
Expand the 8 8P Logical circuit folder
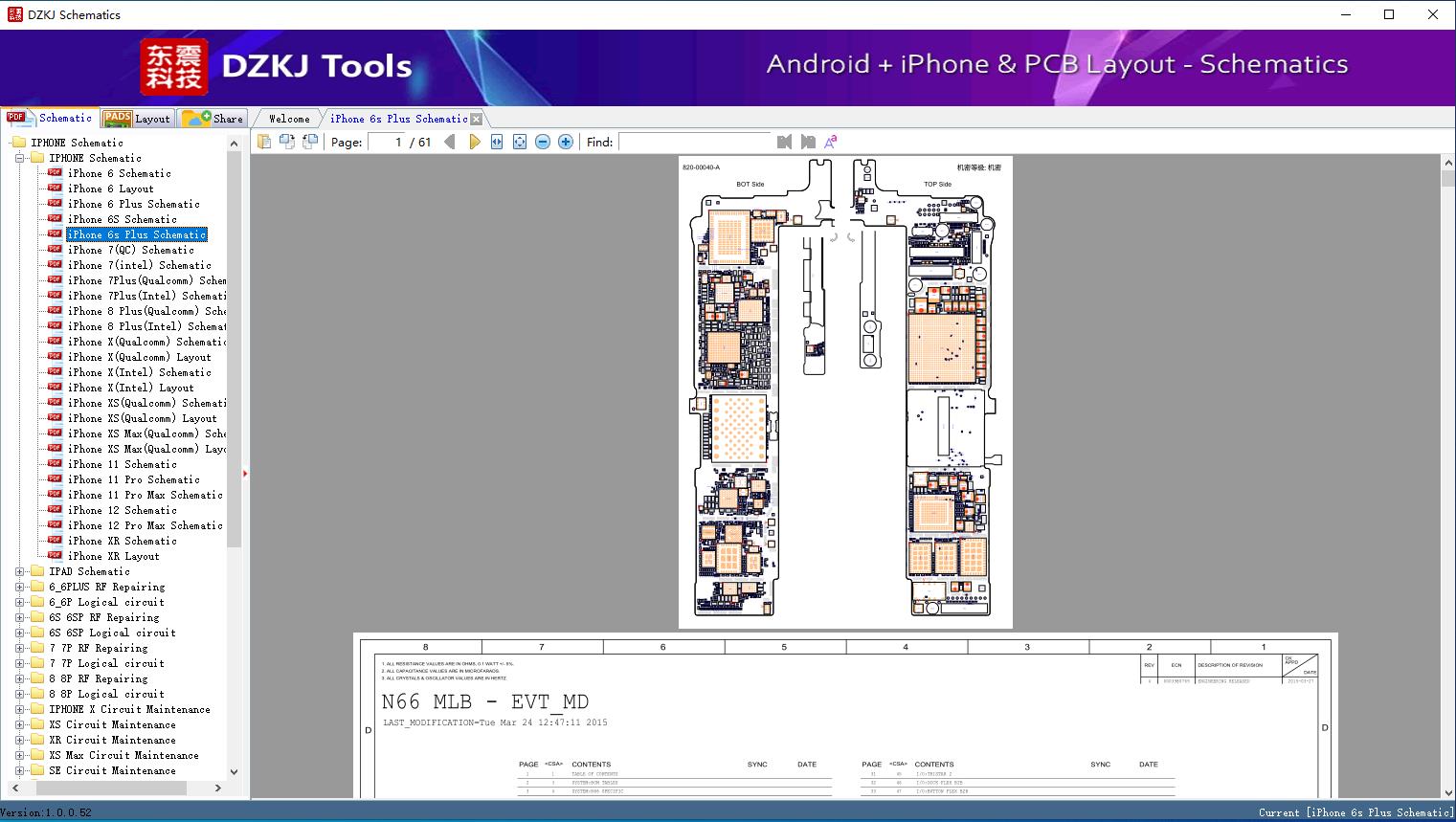coord(20,694)
